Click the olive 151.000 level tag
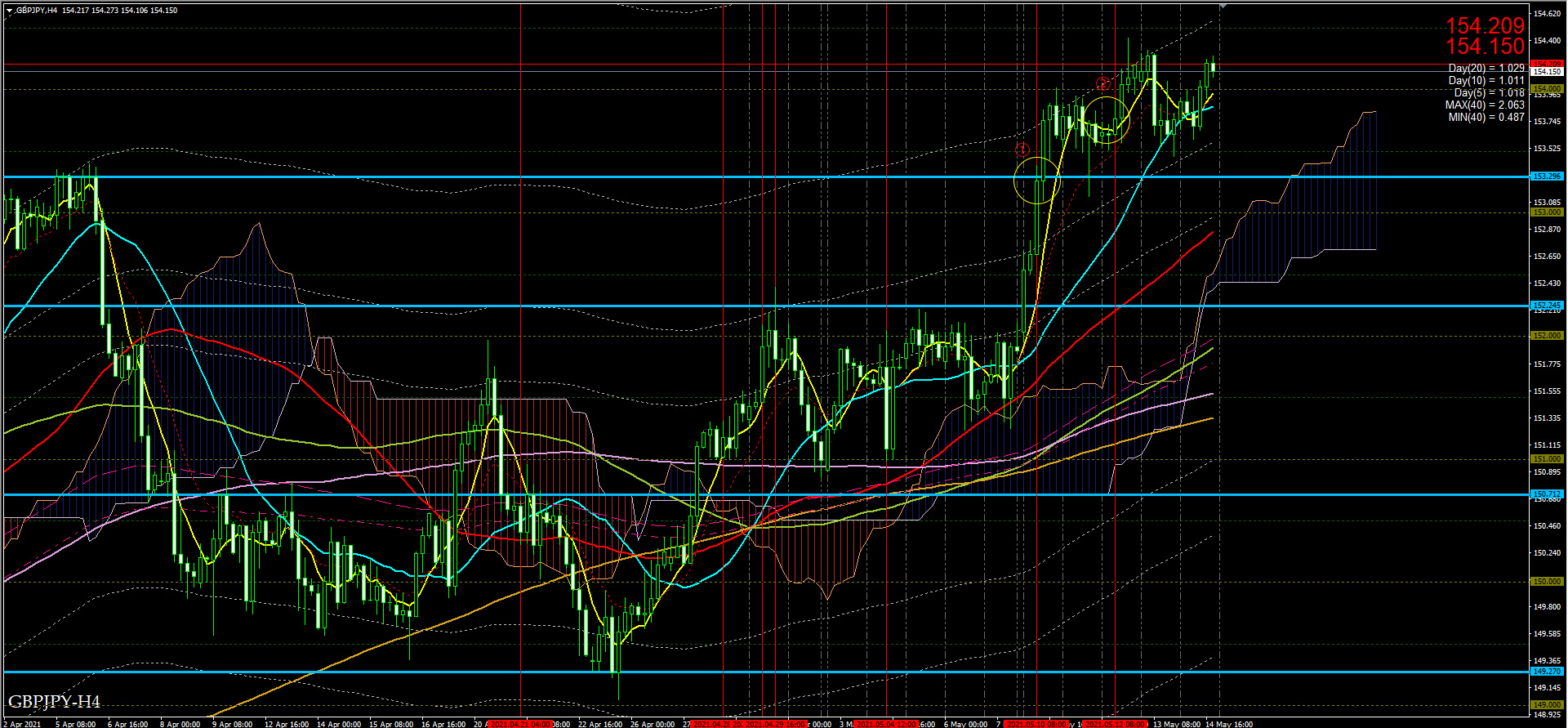This screenshot has width=1568, height=728. (1547, 459)
